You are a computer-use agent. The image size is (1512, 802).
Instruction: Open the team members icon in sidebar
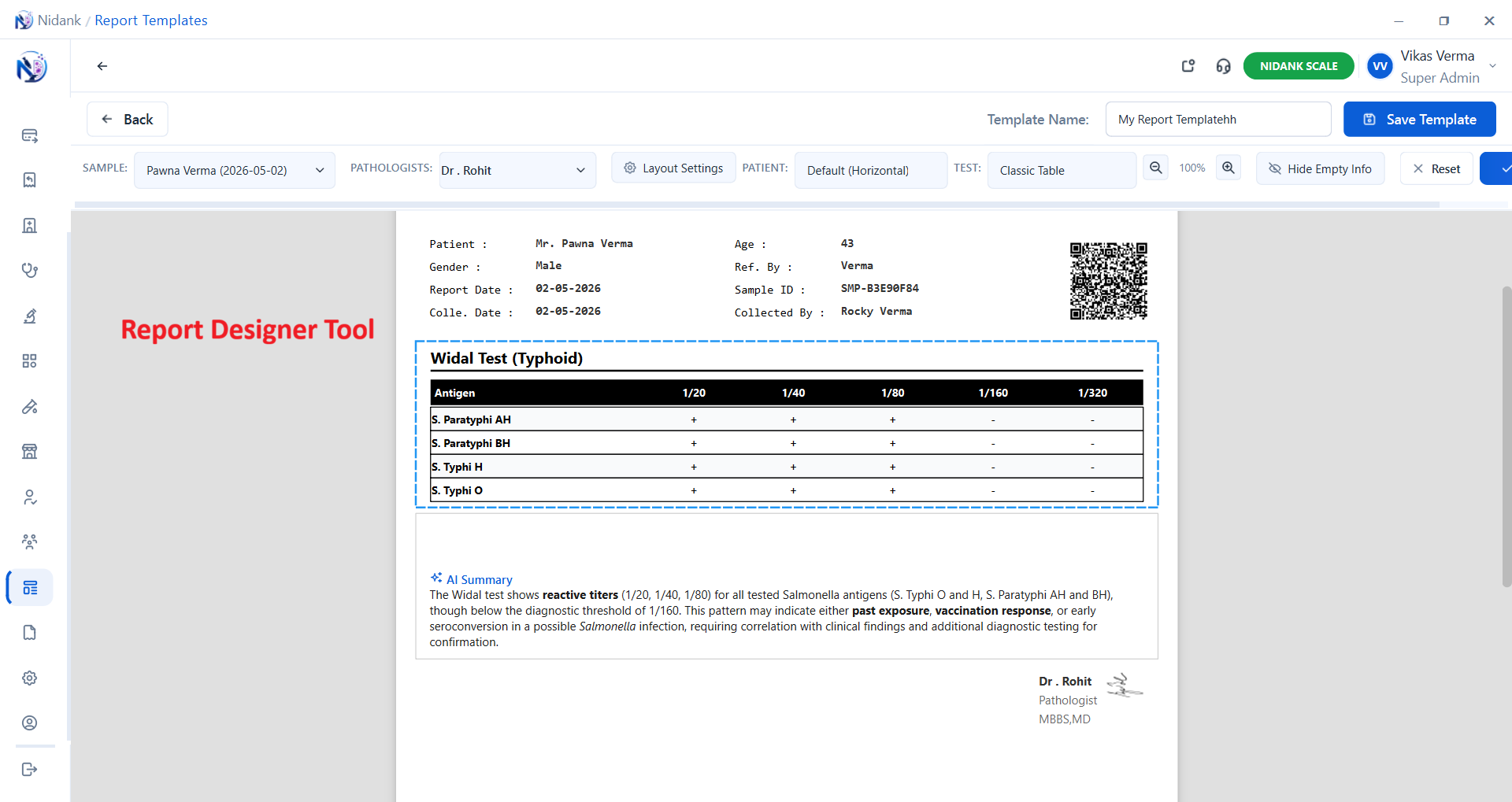pos(30,542)
